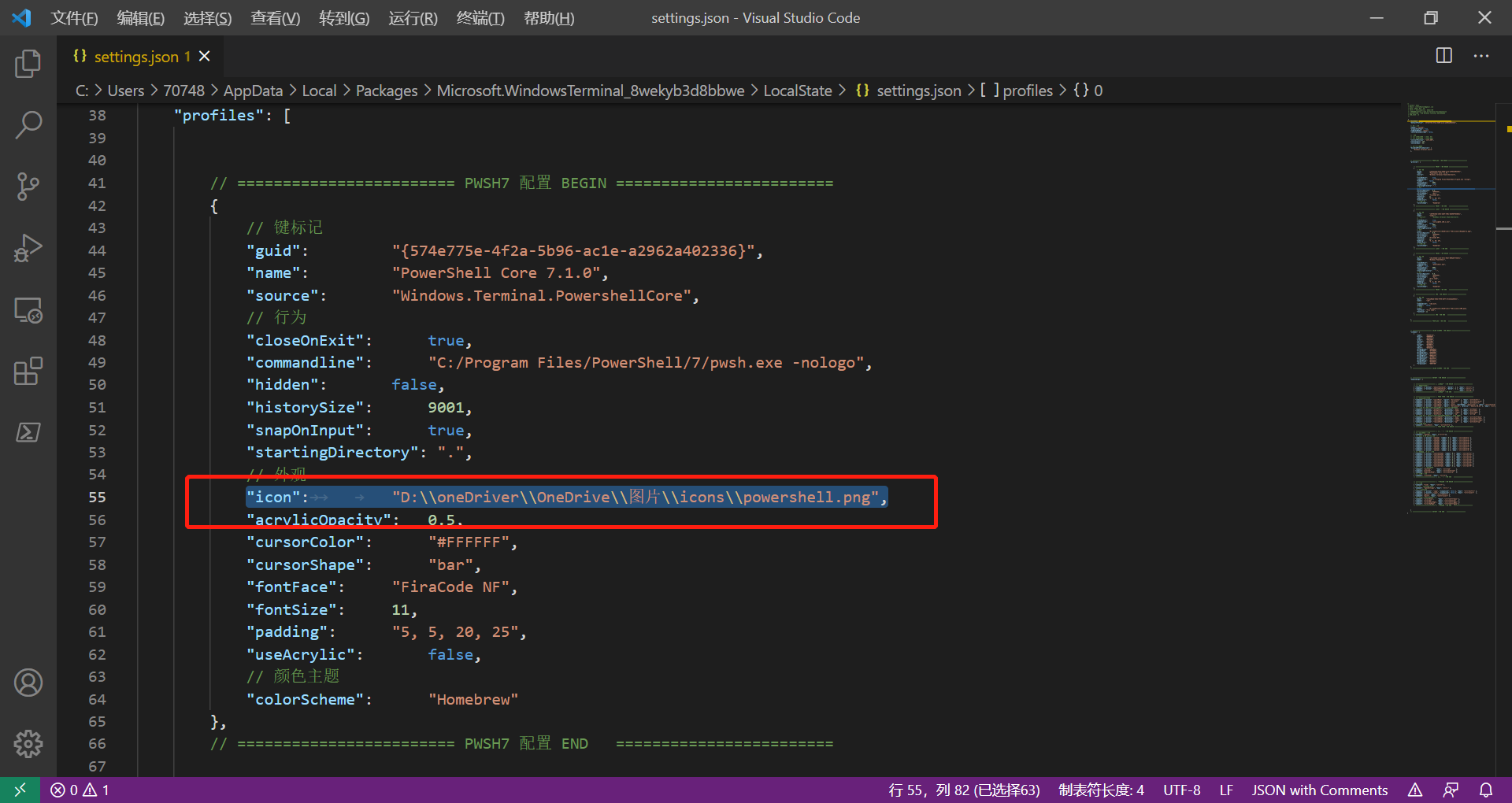The image size is (1512, 803).
Task: Click the remote window indicator in status bar
Action: point(20,790)
